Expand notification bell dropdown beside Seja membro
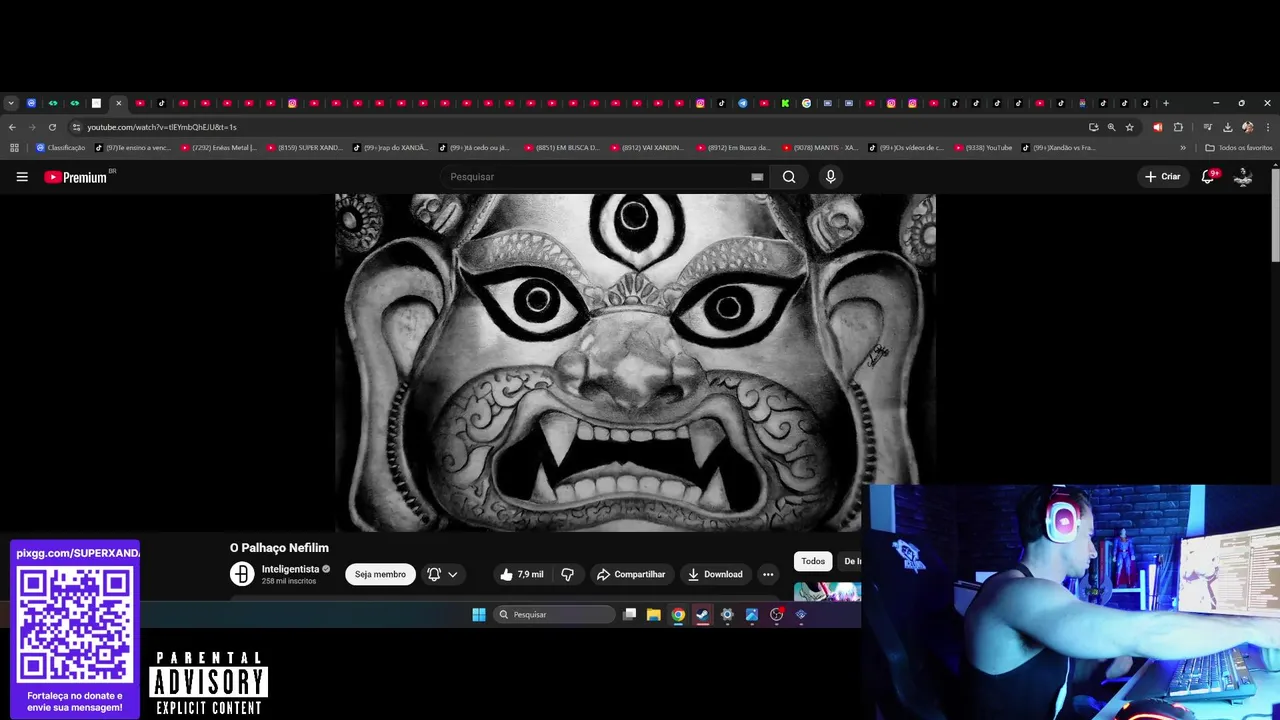Viewport: 1280px width, 720px height. coord(442,574)
